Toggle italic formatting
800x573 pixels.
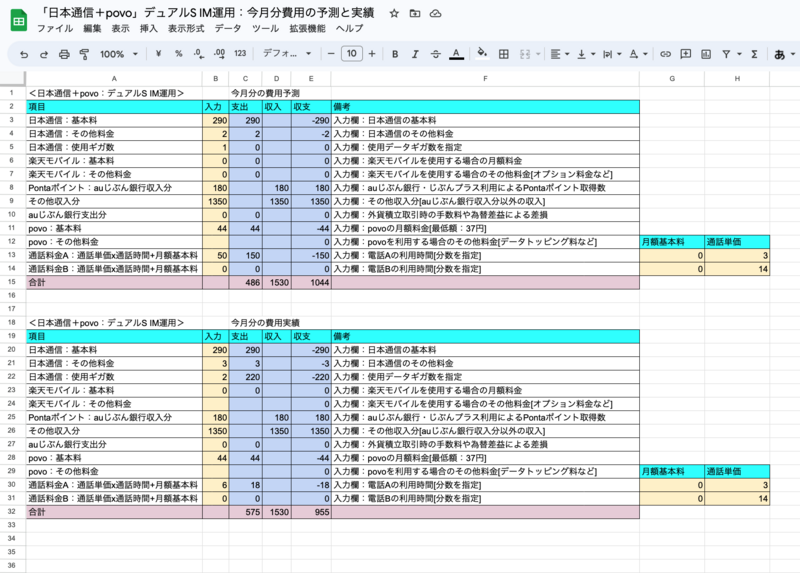coord(415,54)
